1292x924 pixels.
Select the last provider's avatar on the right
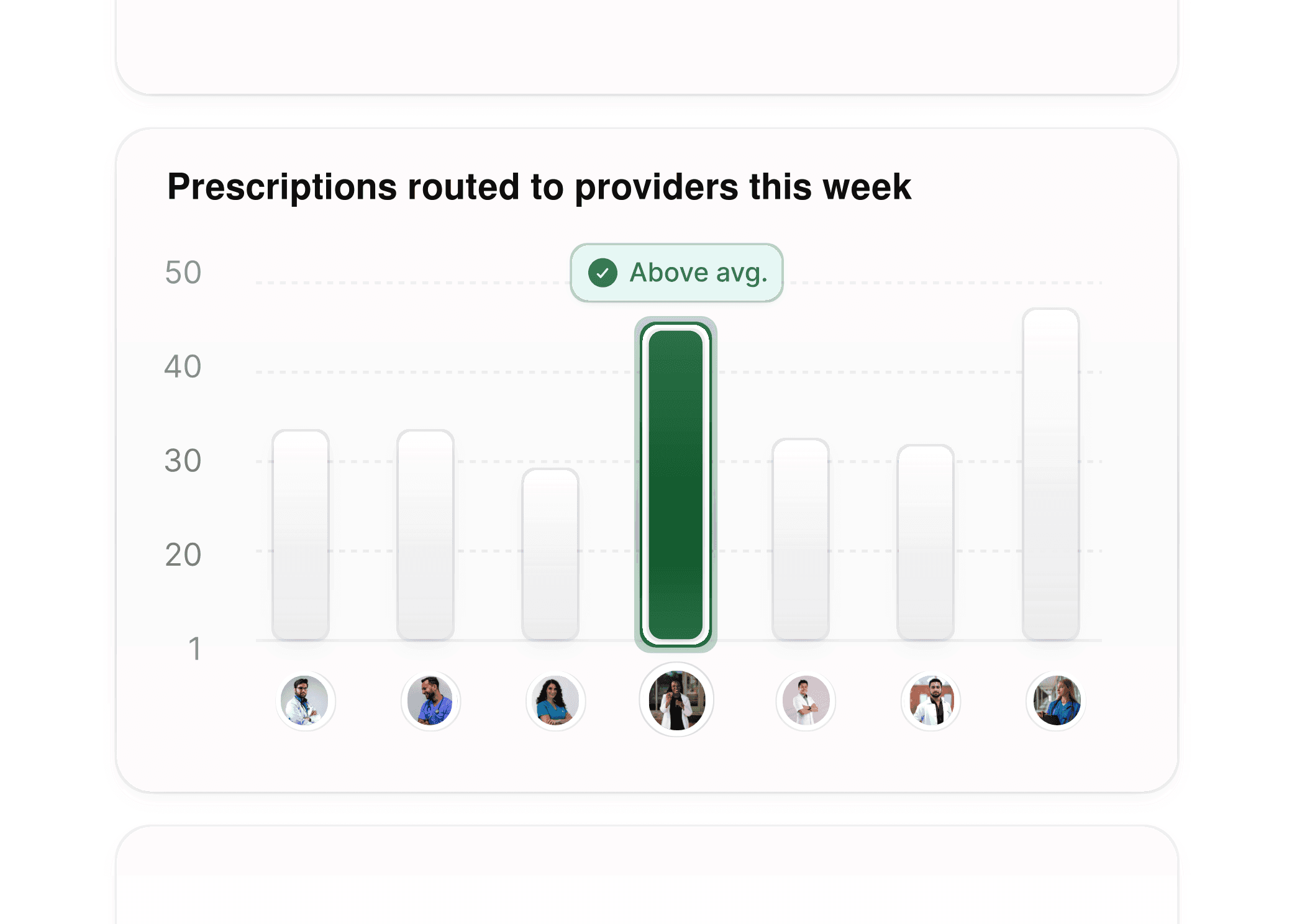coord(1055,700)
